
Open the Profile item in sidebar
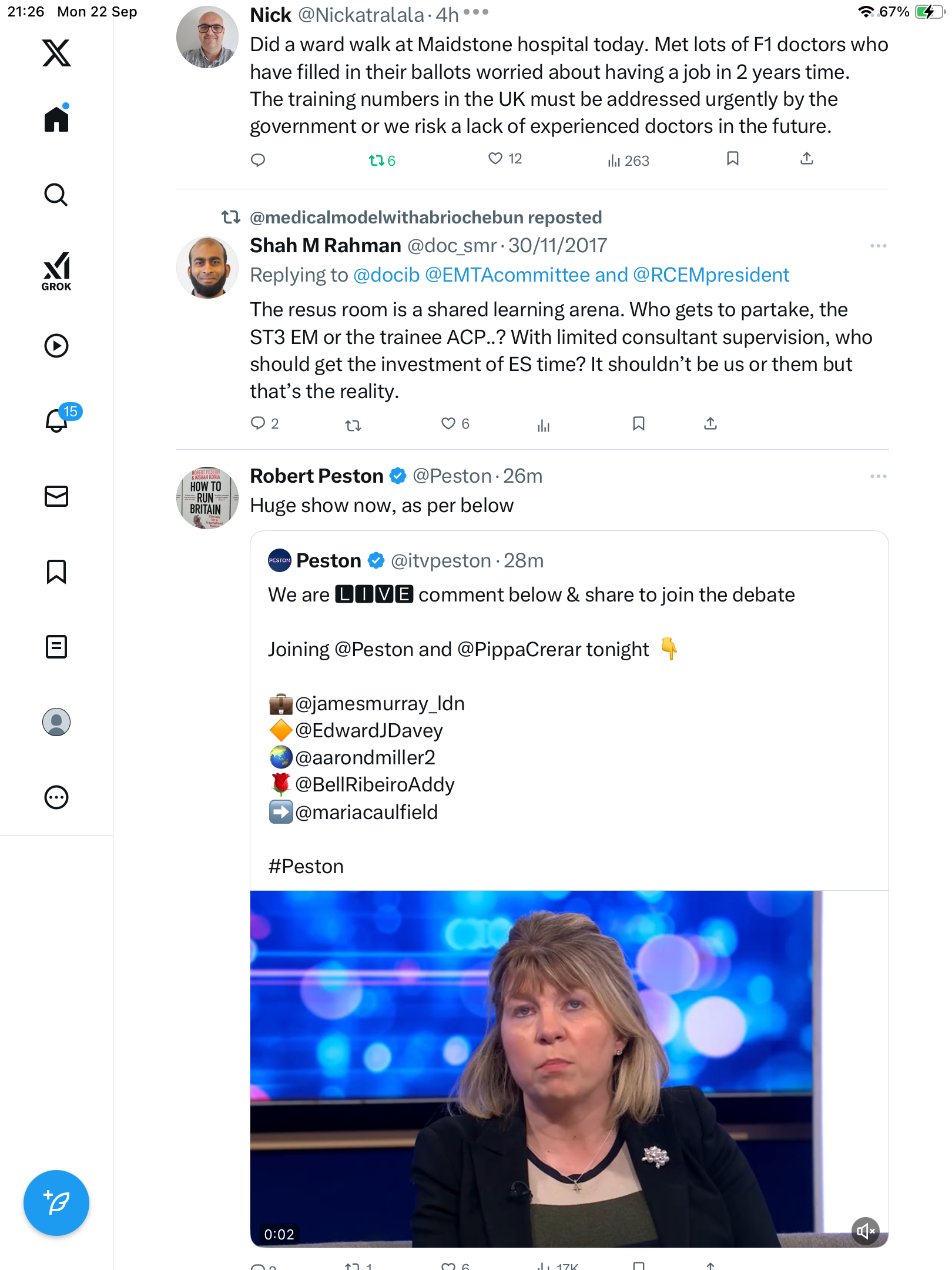pyautogui.click(x=56, y=722)
